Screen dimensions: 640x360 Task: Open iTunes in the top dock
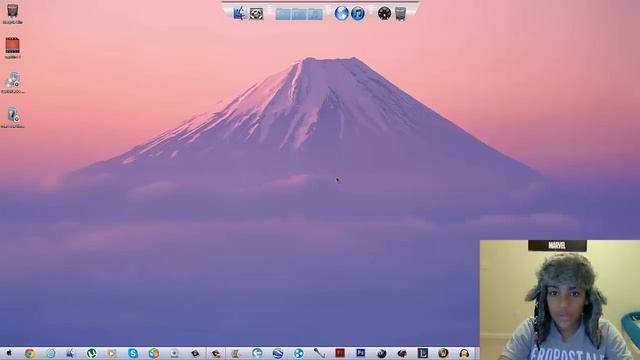click(x=358, y=13)
